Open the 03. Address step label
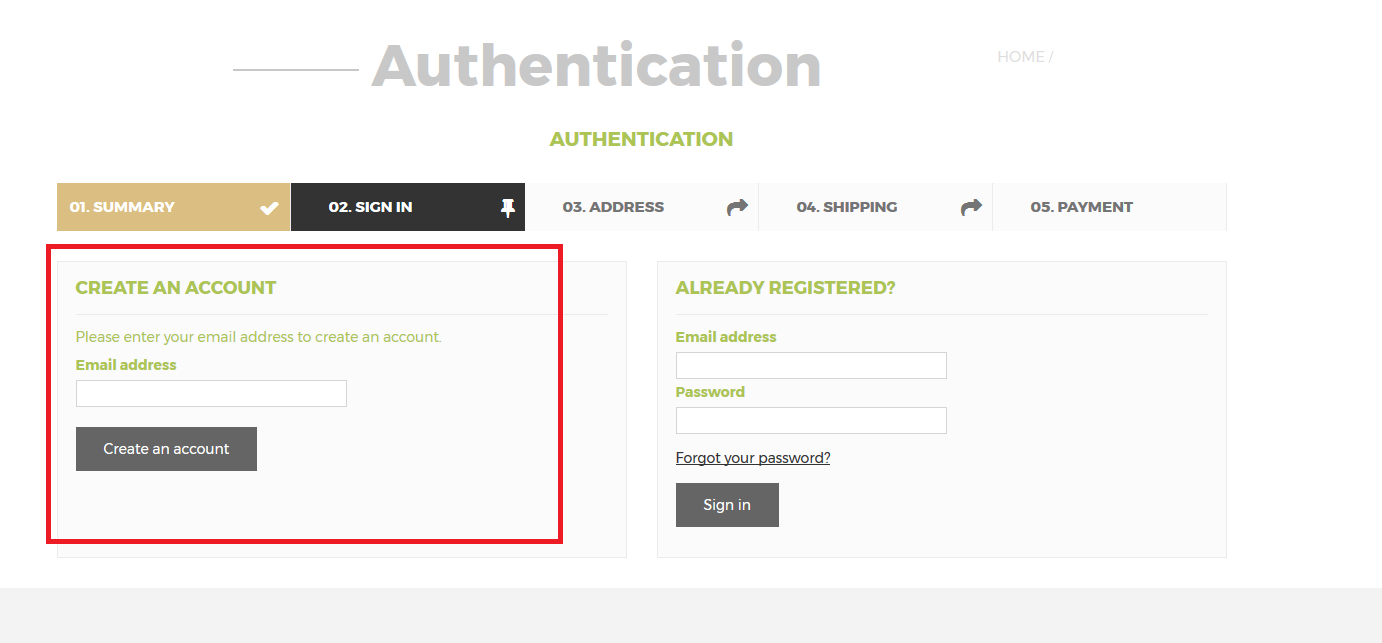The width and height of the screenshot is (1382, 643). 613,207
